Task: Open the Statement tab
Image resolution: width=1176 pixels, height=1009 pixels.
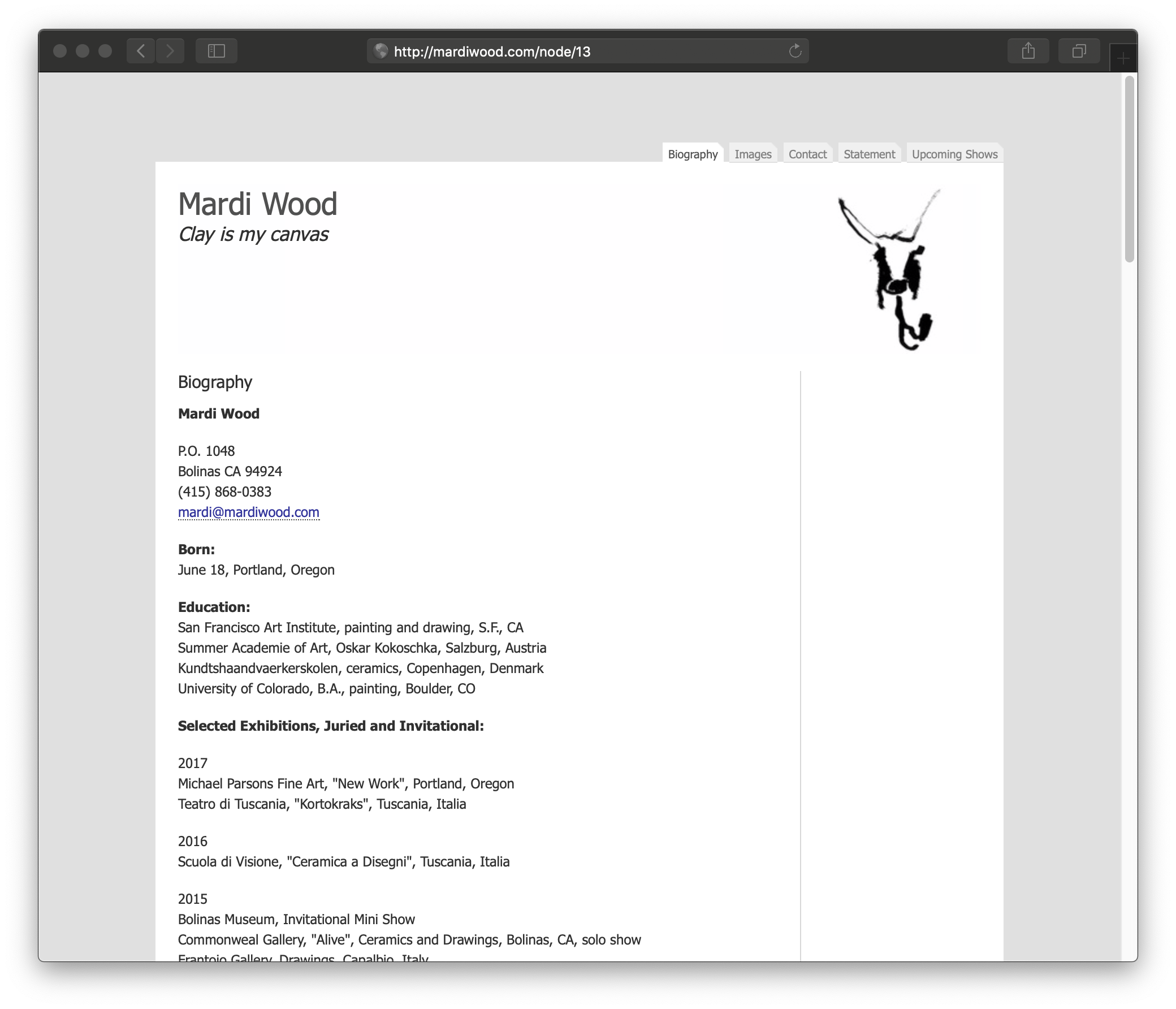Action: pyautogui.click(x=869, y=154)
